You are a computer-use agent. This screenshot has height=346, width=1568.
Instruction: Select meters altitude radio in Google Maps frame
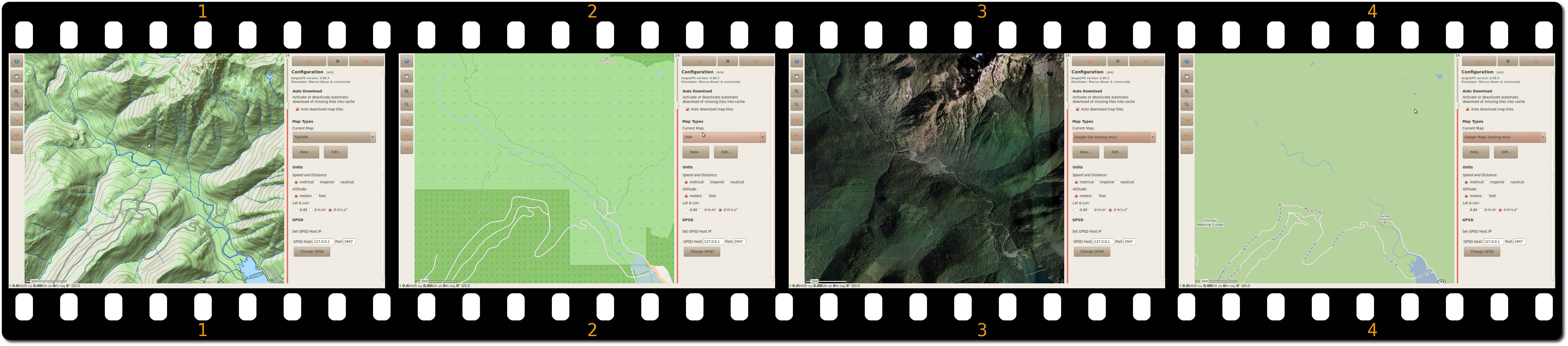click(1467, 196)
